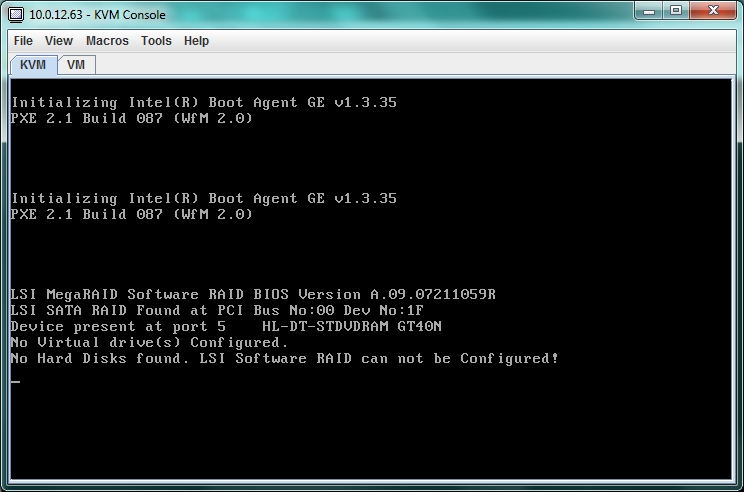
Task: Switch to the VM tab
Action: (x=76, y=65)
